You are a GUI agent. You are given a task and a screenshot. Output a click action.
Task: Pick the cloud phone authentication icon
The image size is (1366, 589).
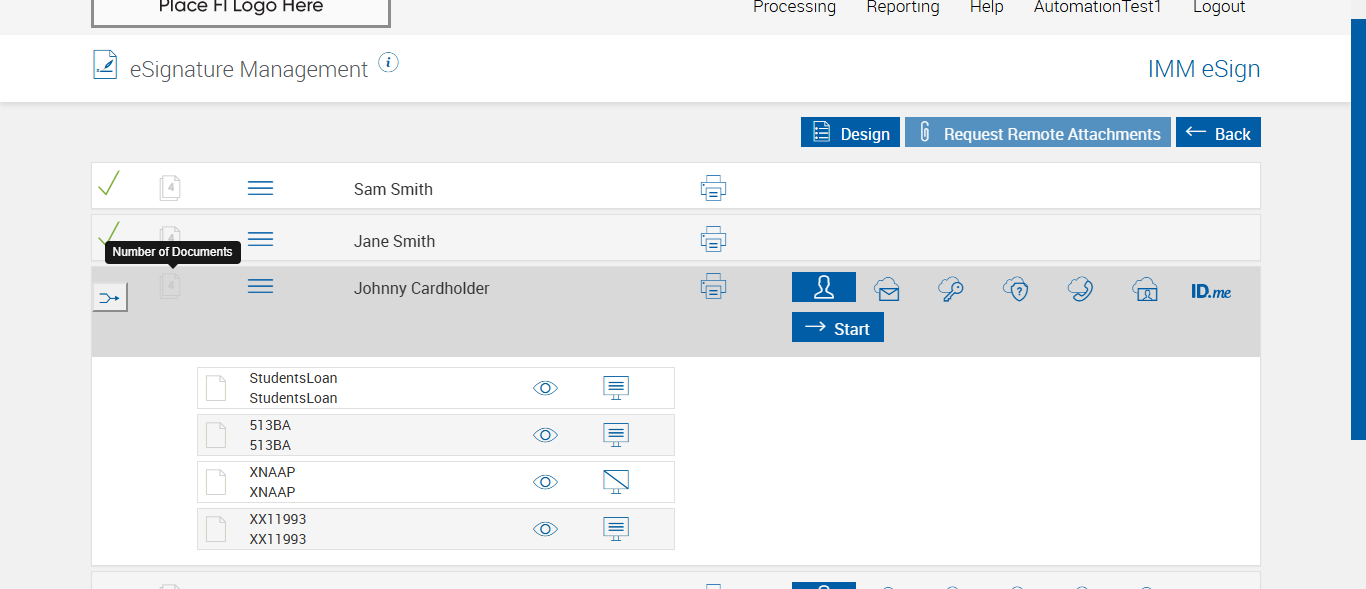1080,290
